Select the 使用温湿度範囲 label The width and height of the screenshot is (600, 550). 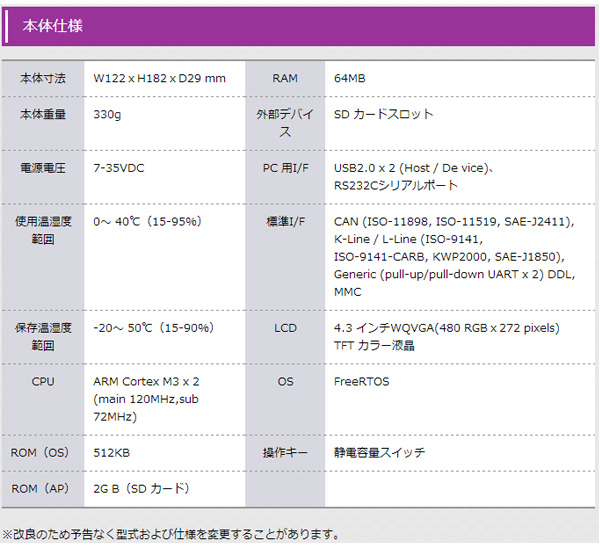(x=43, y=230)
